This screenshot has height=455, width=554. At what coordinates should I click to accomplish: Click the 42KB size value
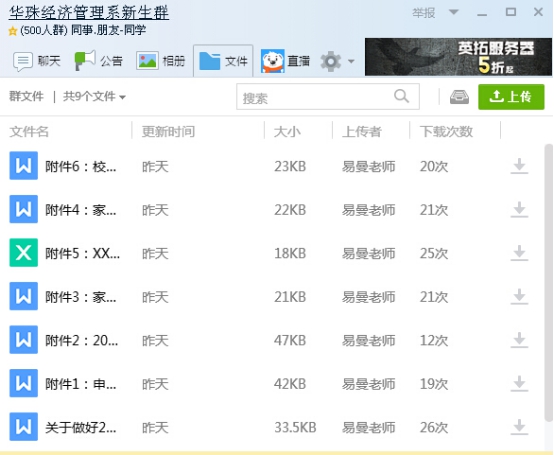290,384
